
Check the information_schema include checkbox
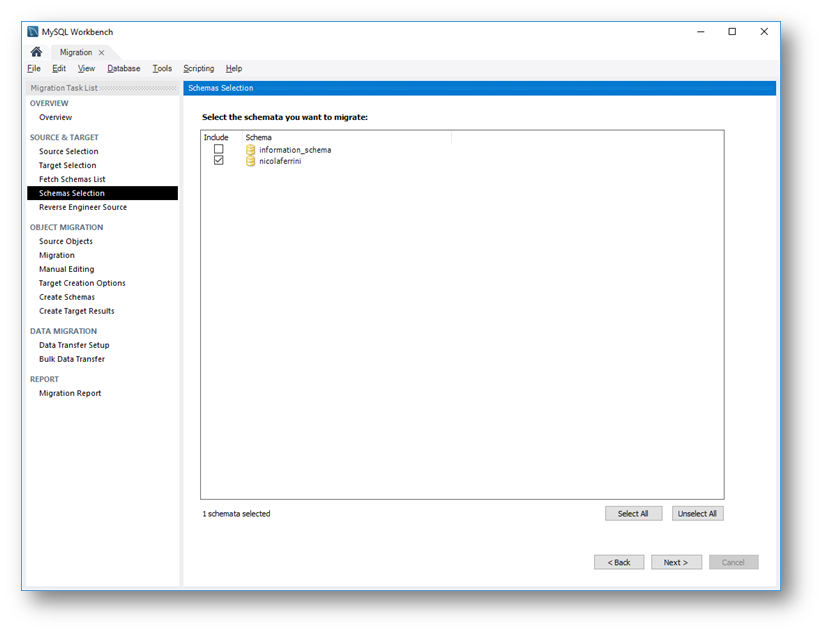coord(218,149)
